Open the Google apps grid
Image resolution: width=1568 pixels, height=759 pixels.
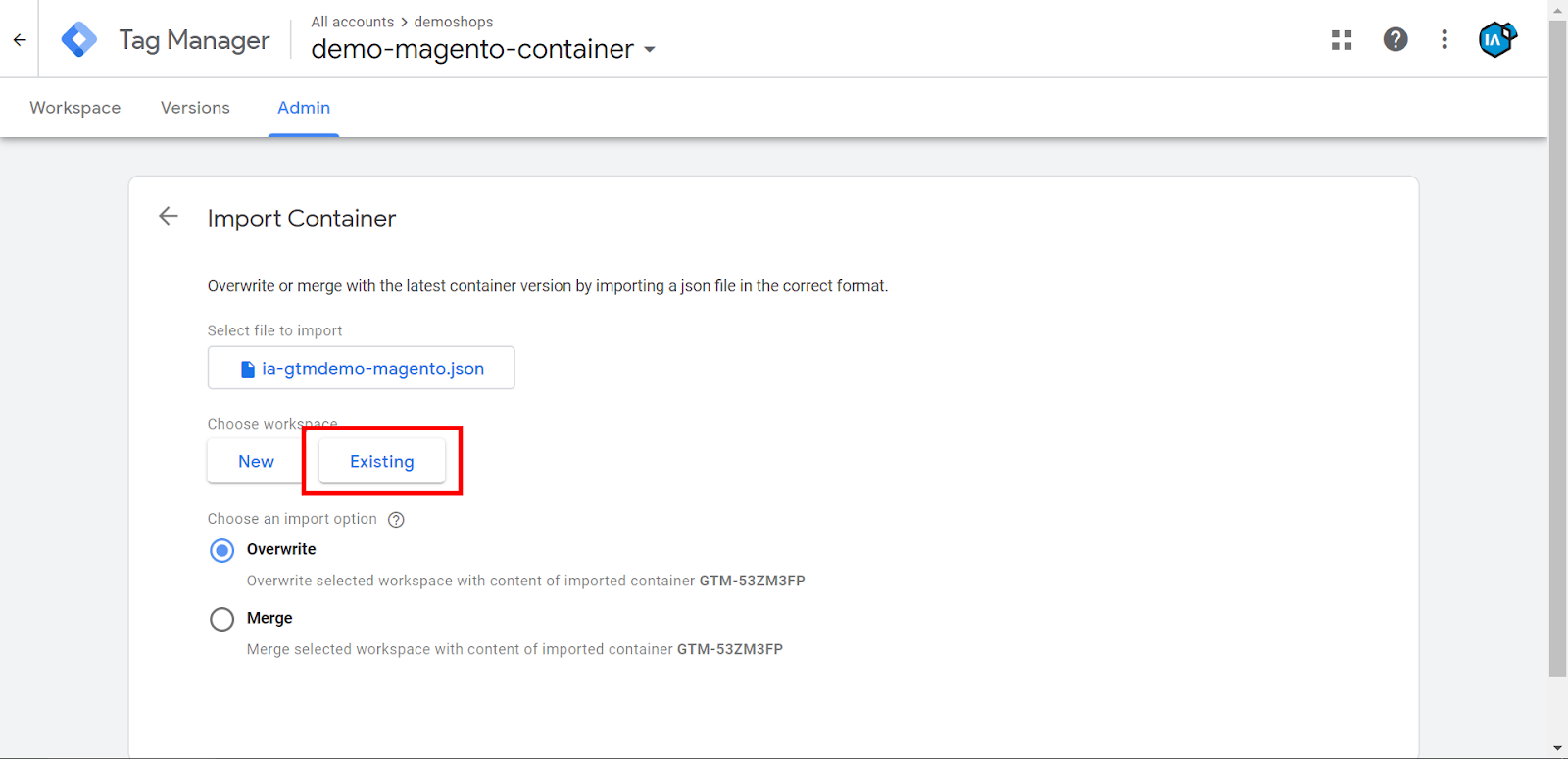(1342, 40)
